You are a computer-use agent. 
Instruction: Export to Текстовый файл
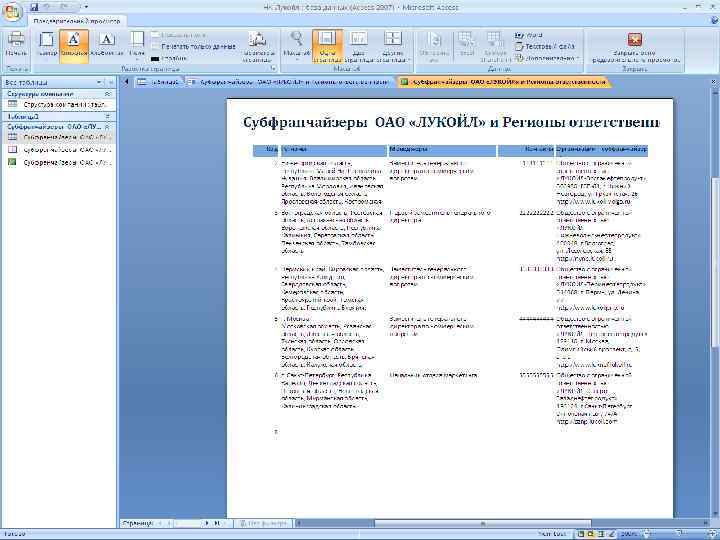545,46
